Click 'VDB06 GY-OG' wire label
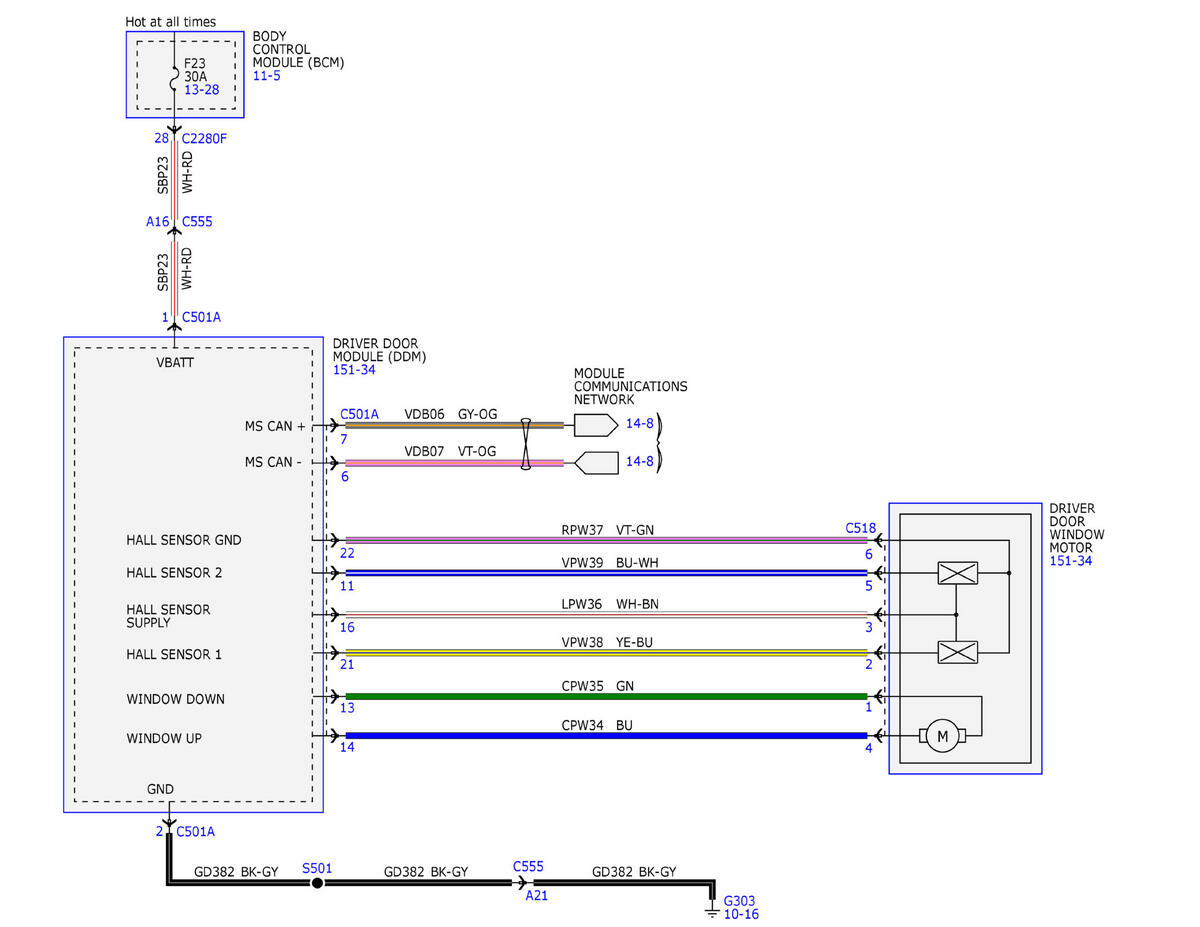This screenshot has height=927, width=1200. 451,413
